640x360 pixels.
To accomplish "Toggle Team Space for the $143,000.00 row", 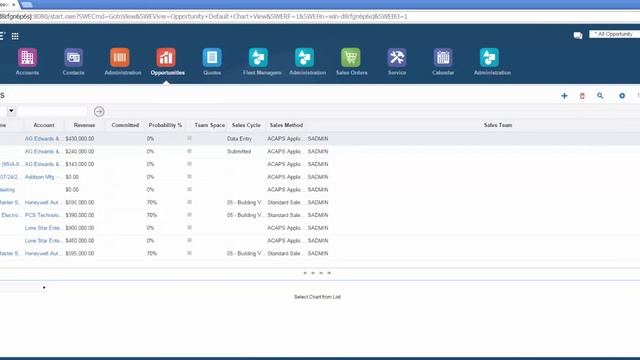I will (x=189, y=164).
